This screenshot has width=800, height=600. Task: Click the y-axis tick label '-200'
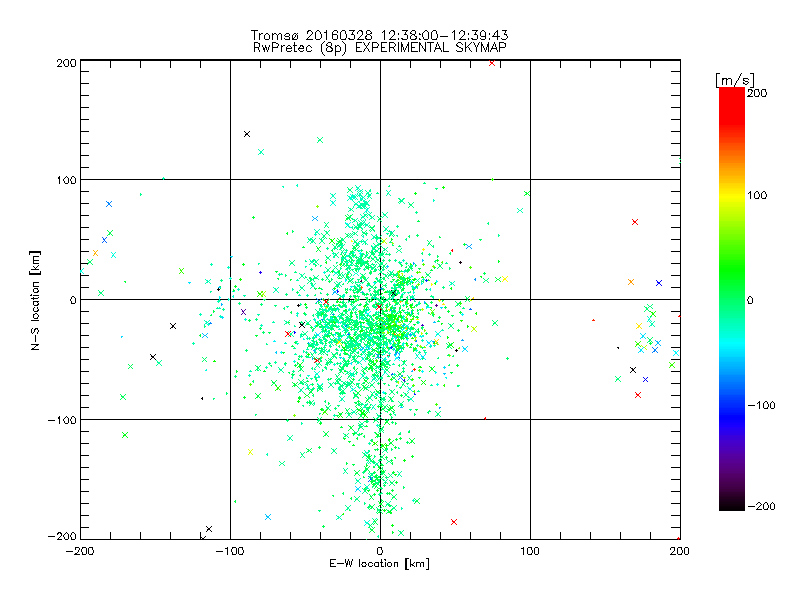point(62,536)
